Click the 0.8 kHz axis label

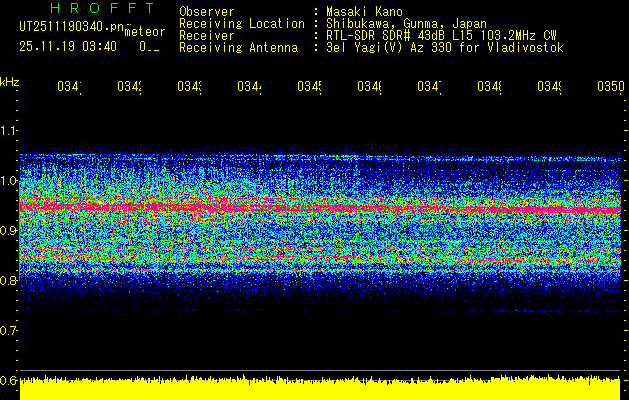point(8,280)
